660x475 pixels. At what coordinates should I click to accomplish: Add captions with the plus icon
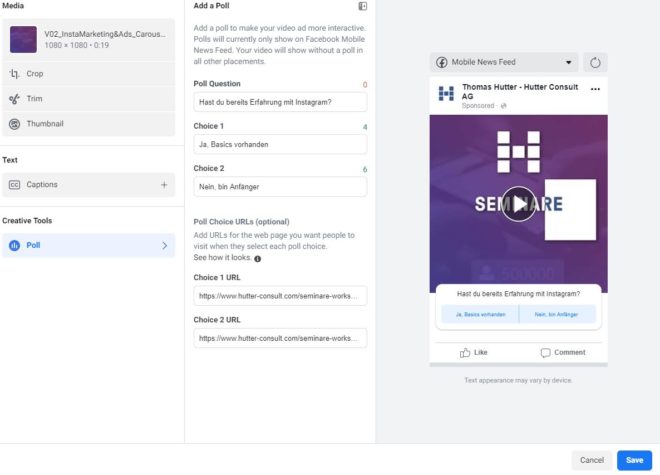tap(164, 184)
